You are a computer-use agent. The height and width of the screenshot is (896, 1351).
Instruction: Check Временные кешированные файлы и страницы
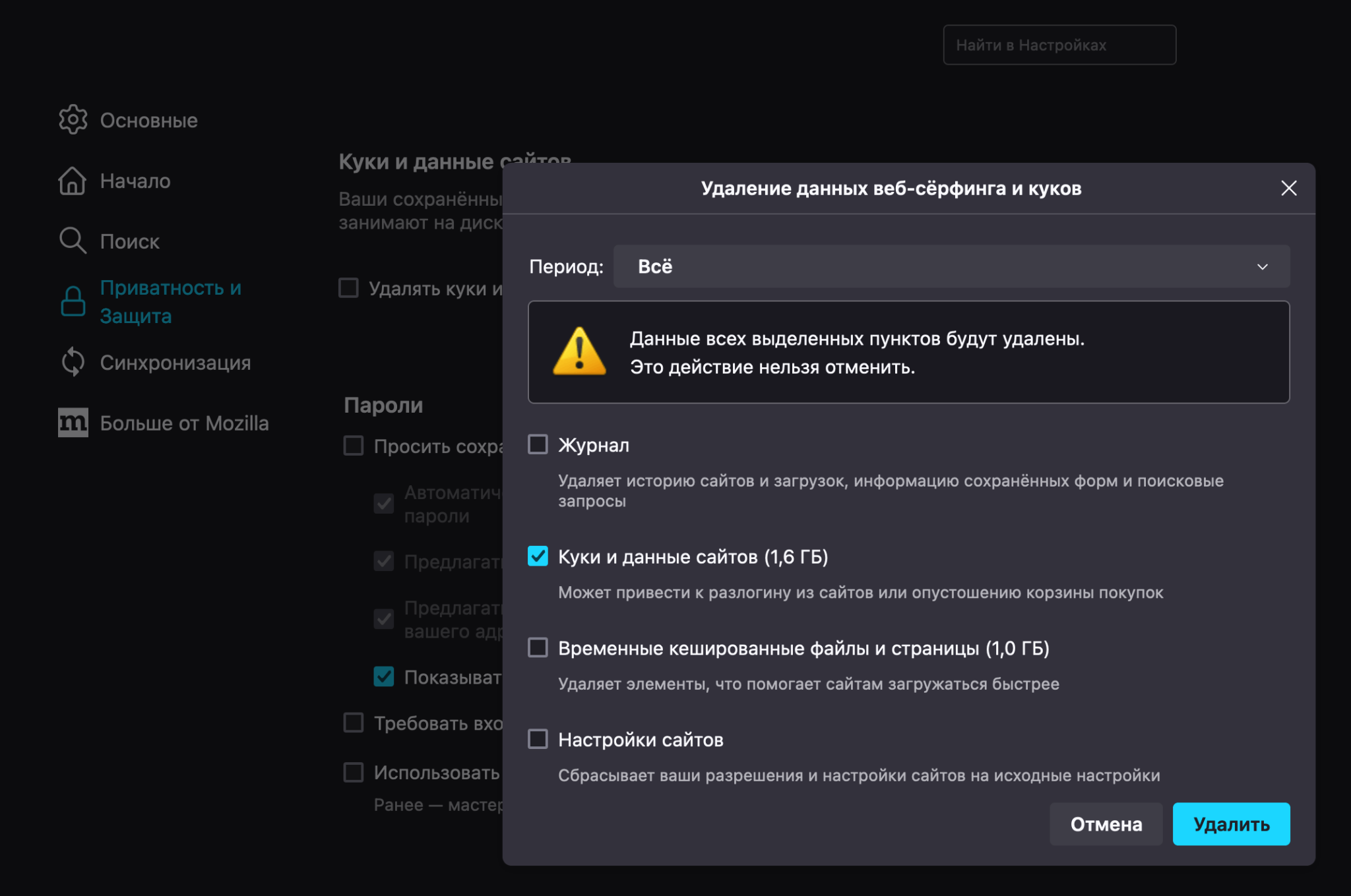pos(537,649)
